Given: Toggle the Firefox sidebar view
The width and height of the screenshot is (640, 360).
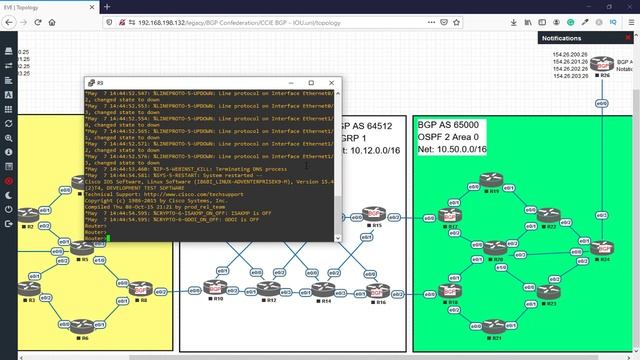Looking at the screenshot, I should (x=542, y=22).
